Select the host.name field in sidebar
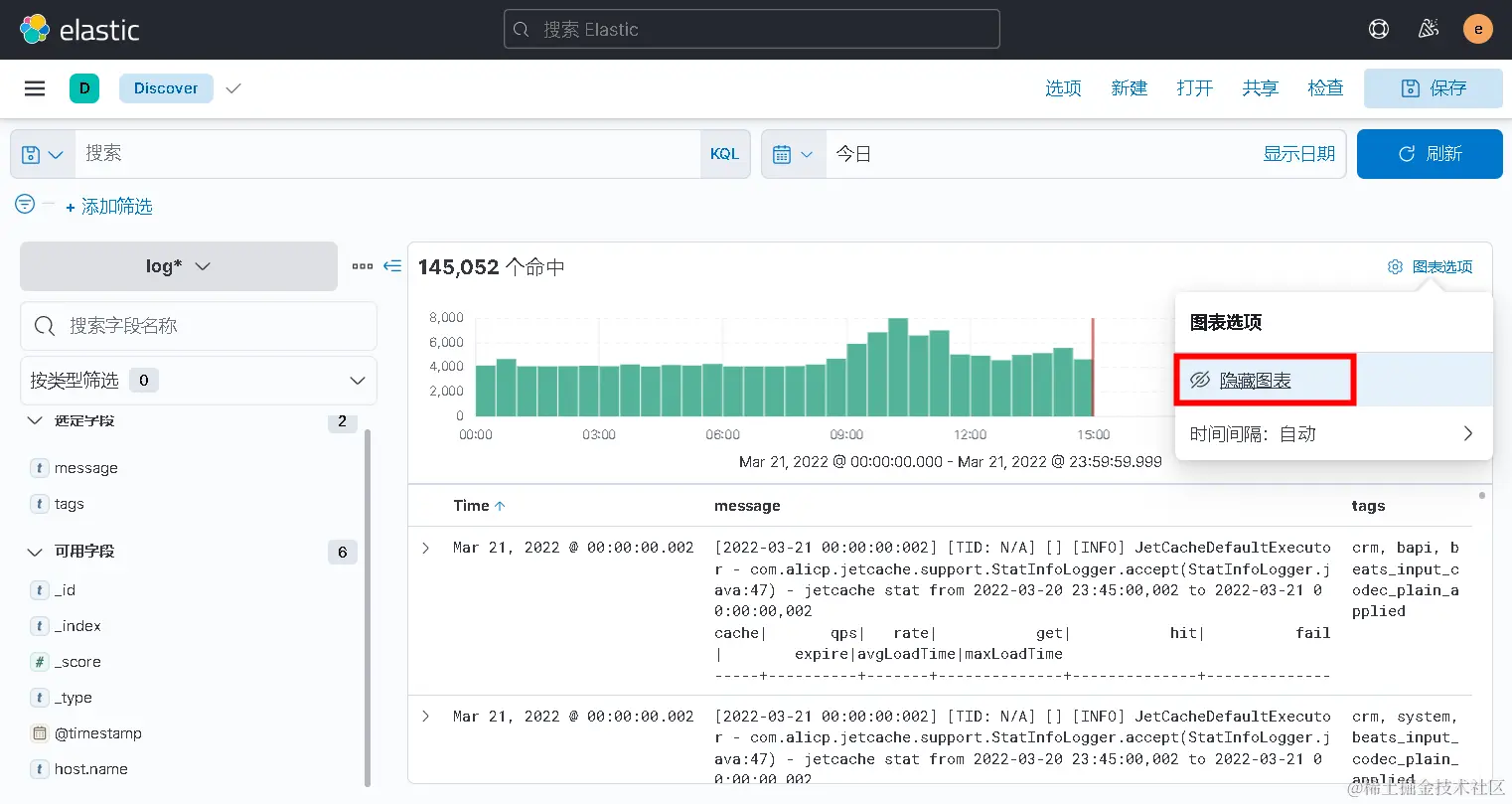The image size is (1512, 804). (x=91, y=769)
